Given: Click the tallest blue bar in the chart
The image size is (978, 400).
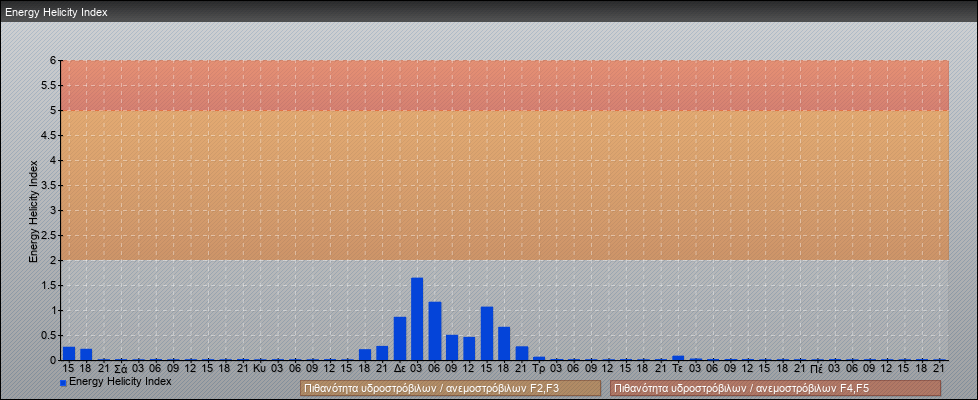Looking at the screenshot, I should (417, 320).
